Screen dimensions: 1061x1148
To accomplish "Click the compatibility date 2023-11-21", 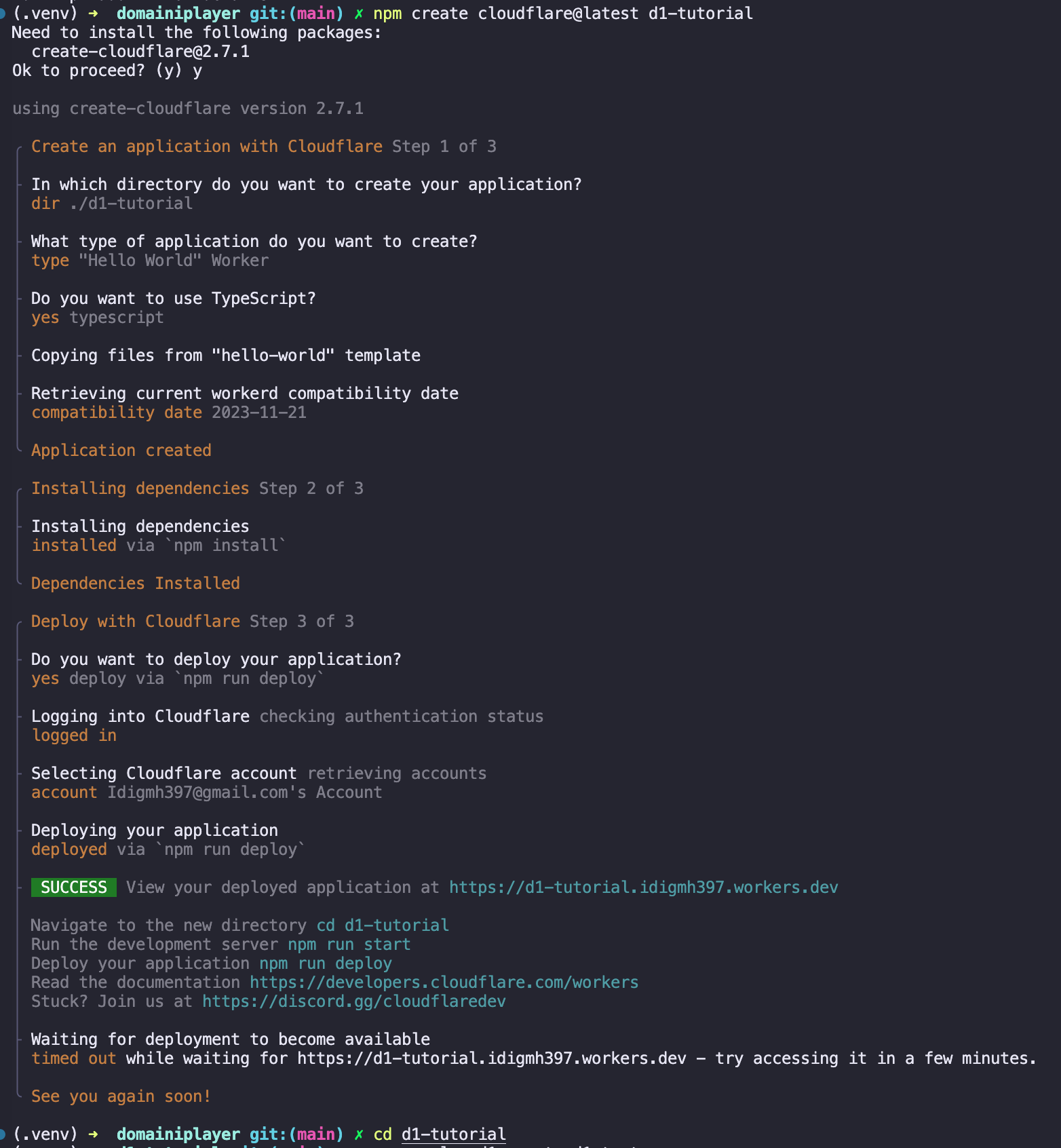I will click(258, 413).
